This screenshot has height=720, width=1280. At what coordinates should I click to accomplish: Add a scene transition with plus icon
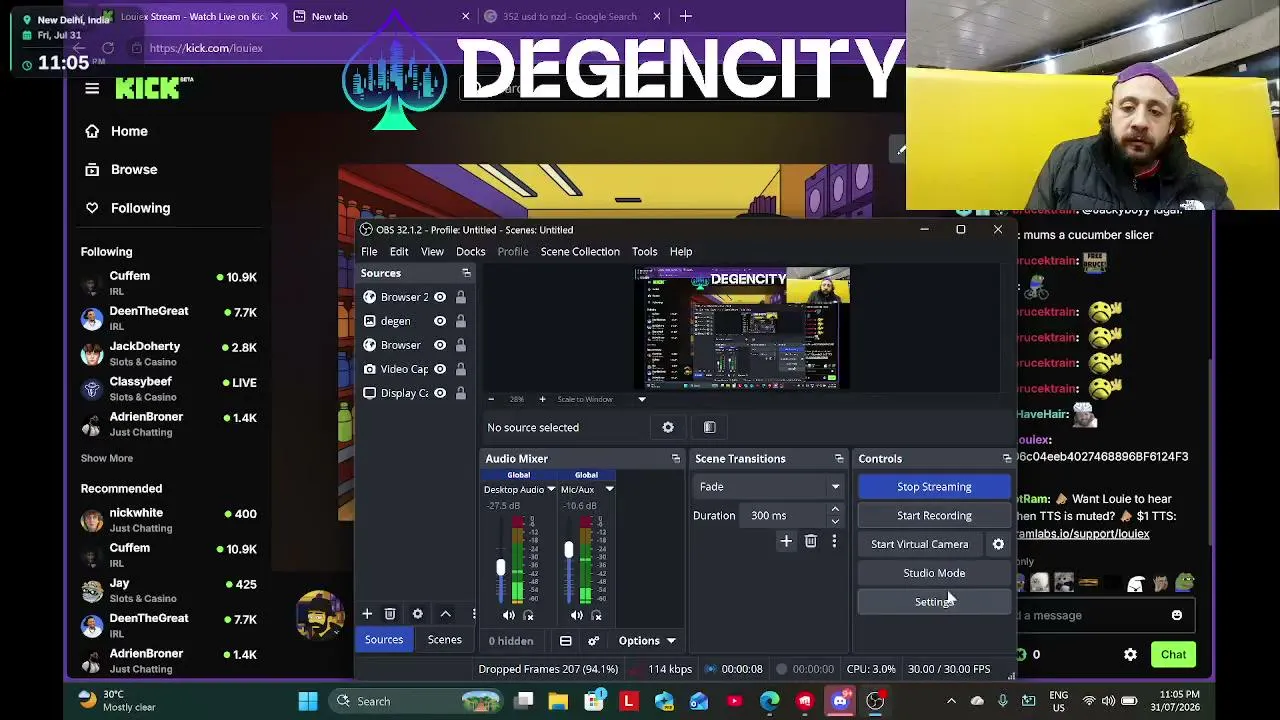point(786,541)
